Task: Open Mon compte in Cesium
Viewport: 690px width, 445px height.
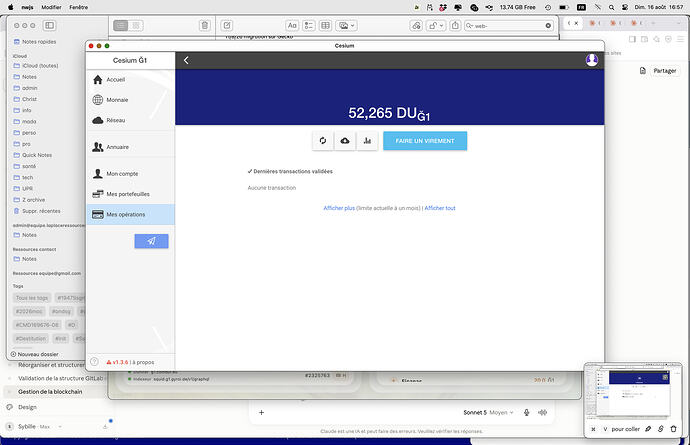Action: tap(130, 174)
